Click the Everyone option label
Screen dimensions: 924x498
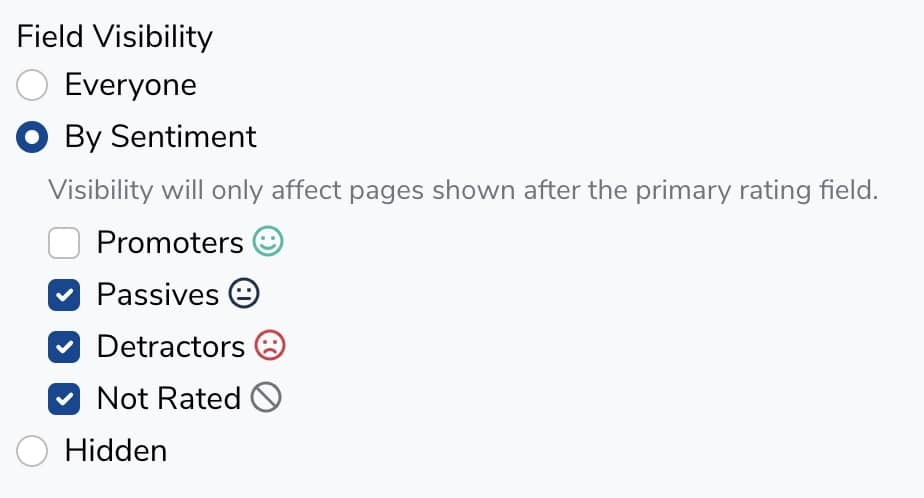[130, 85]
